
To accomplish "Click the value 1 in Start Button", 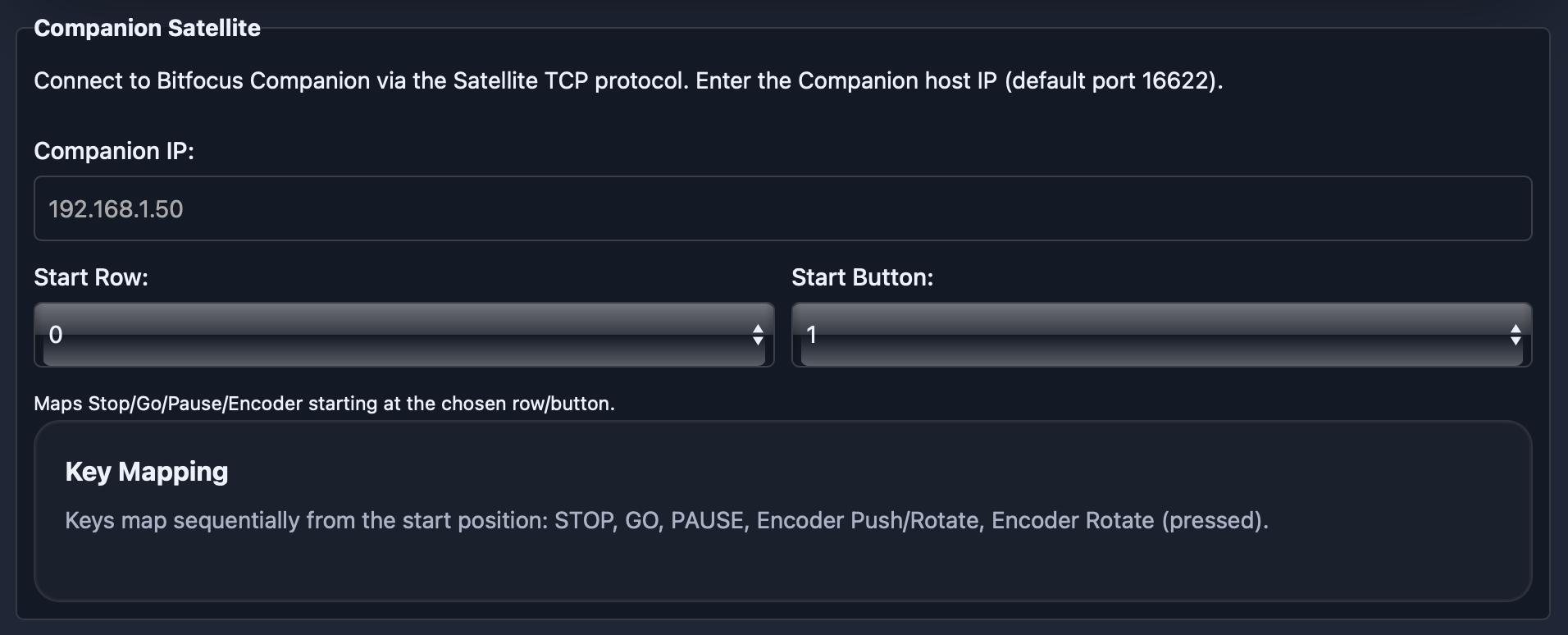I will pyautogui.click(x=812, y=335).
